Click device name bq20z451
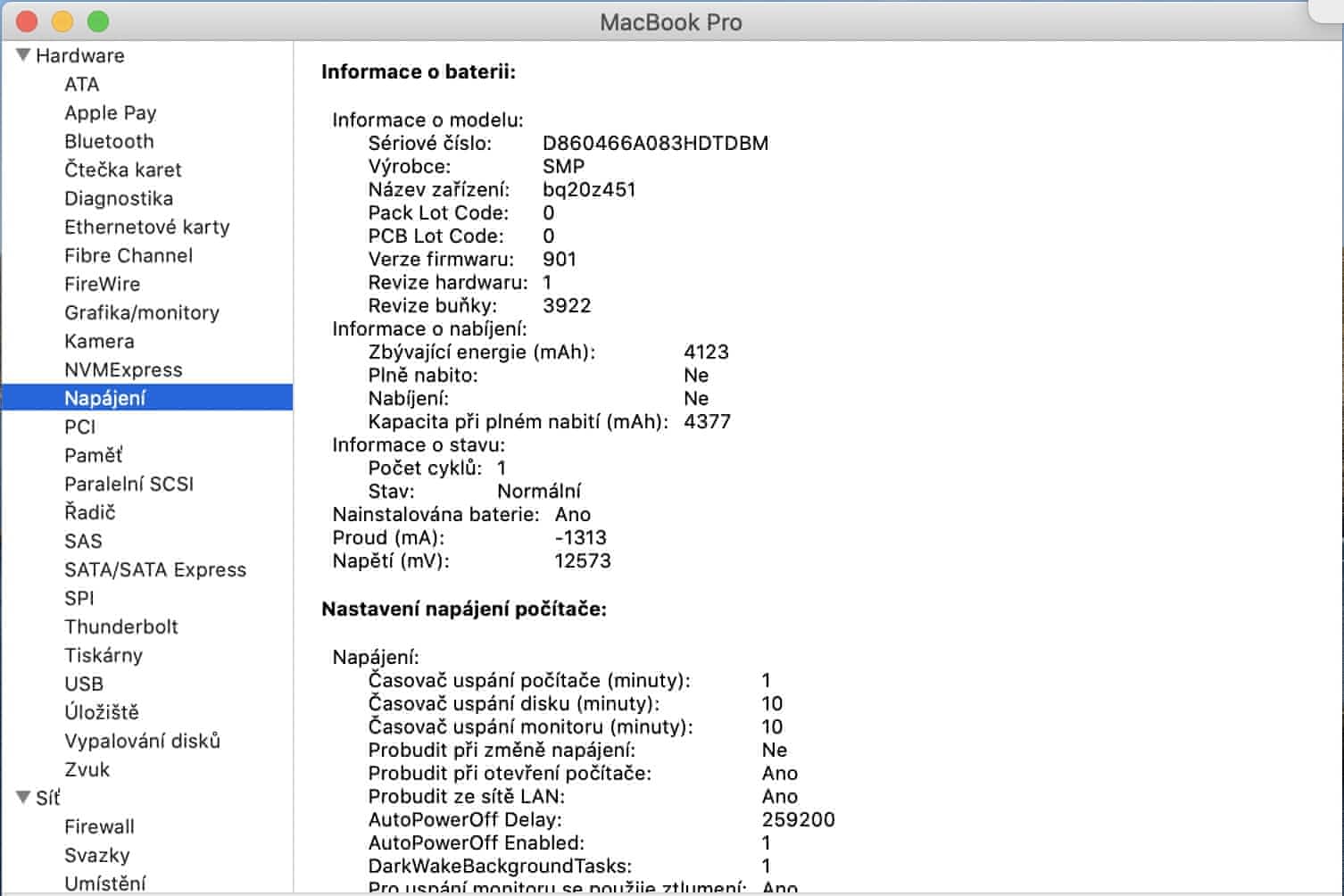This screenshot has height=896, width=1344. (589, 189)
